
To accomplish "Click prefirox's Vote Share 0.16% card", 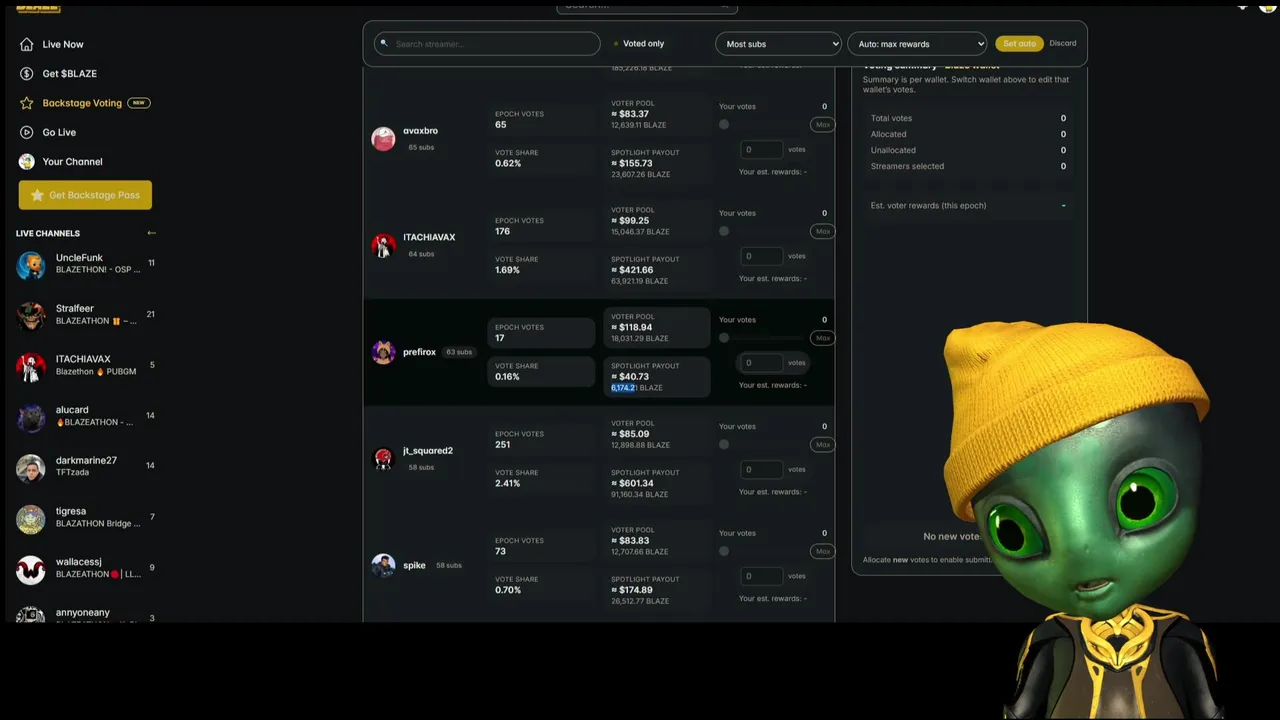I will 541,372.
